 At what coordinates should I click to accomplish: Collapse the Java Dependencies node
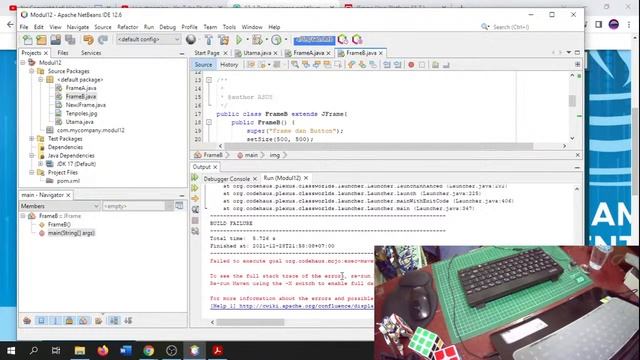tap(31, 156)
